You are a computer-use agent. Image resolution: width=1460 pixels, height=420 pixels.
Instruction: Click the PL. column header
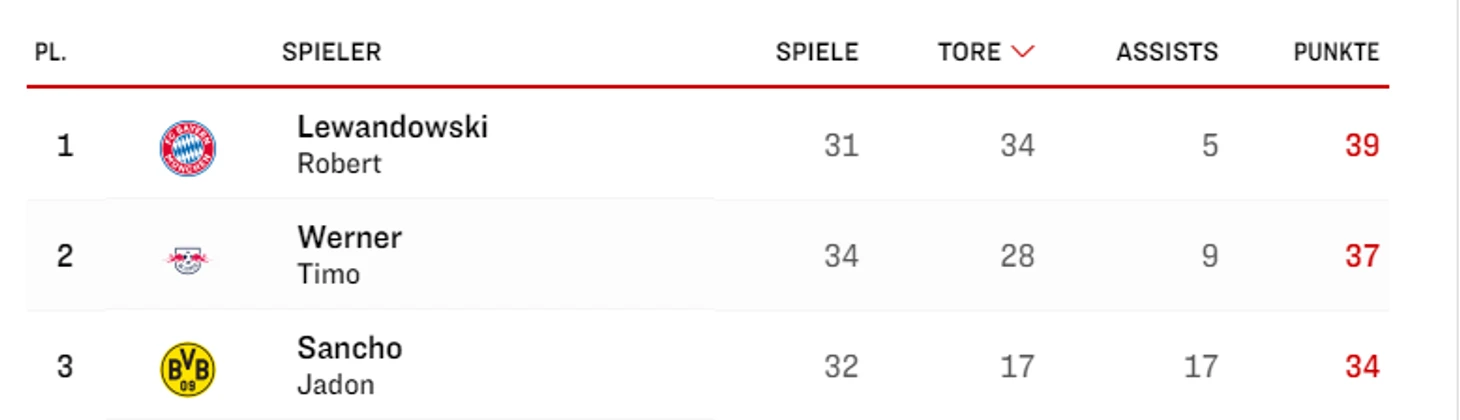pos(51,52)
